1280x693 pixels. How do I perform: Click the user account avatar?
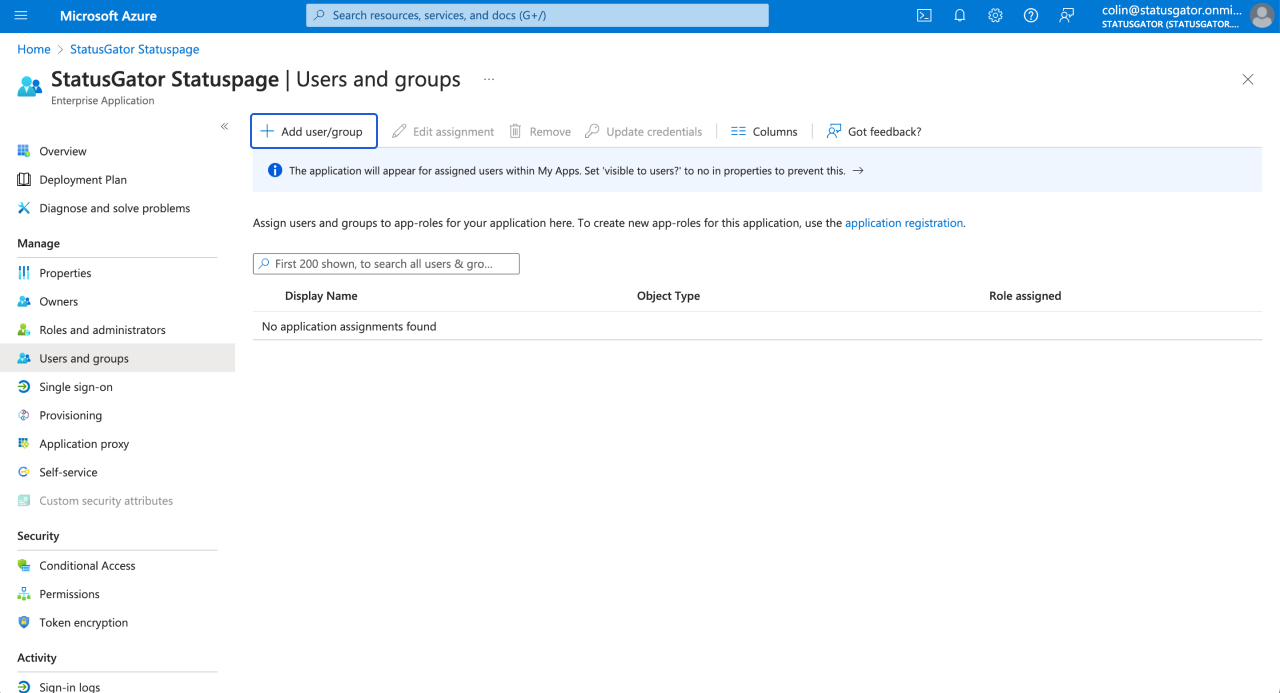1262,16
